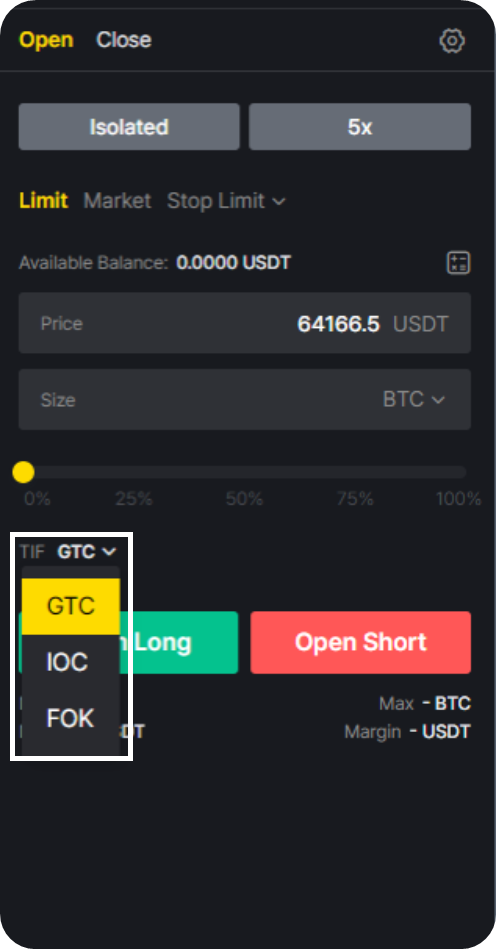Switch to the Close tab
496x949 pixels.
(124, 40)
